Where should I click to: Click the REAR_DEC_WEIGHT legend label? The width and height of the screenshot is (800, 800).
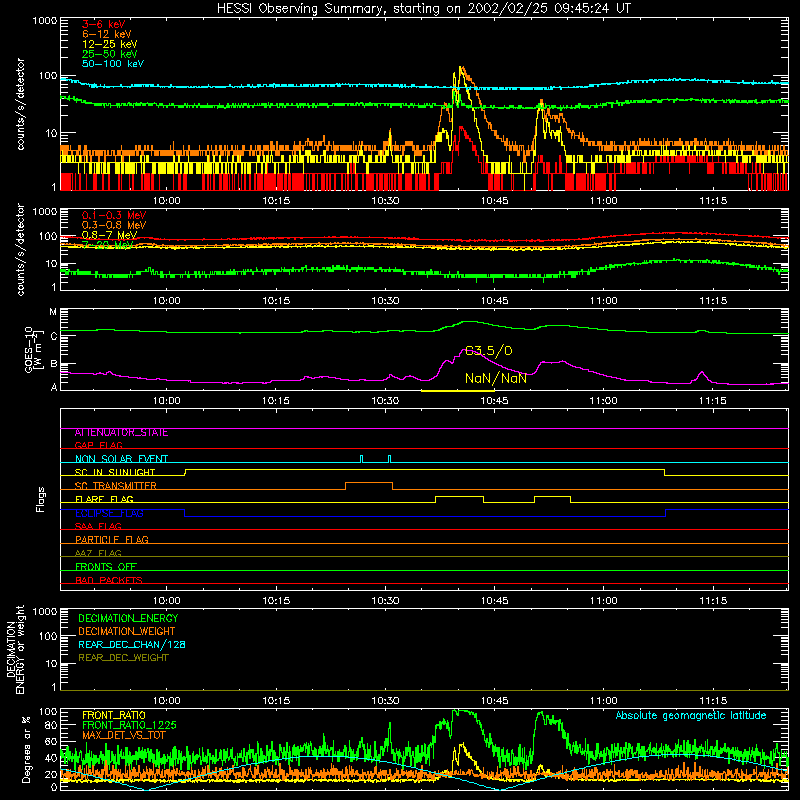[x=123, y=658]
